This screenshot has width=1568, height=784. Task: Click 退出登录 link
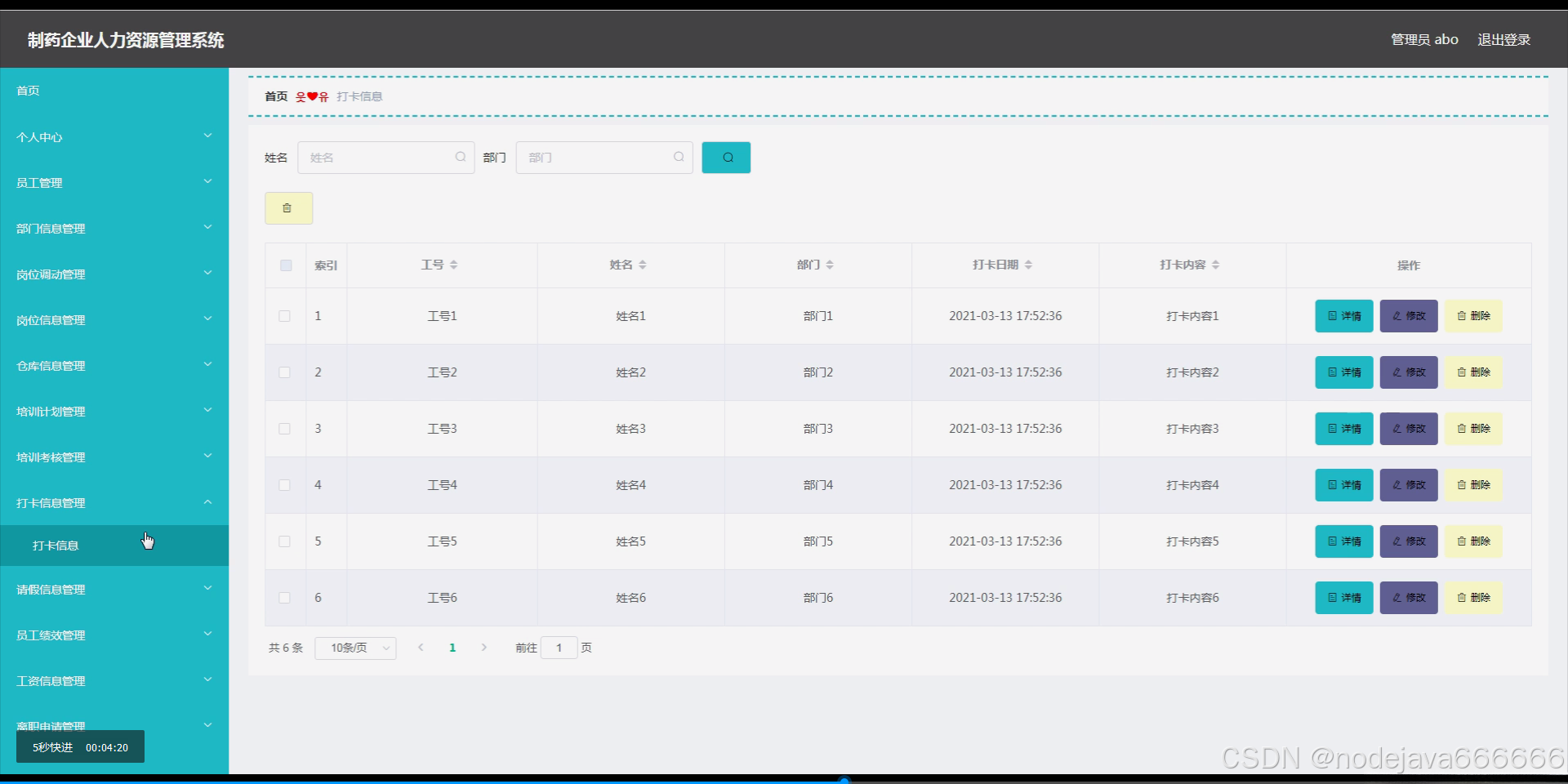tap(1503, 39)
